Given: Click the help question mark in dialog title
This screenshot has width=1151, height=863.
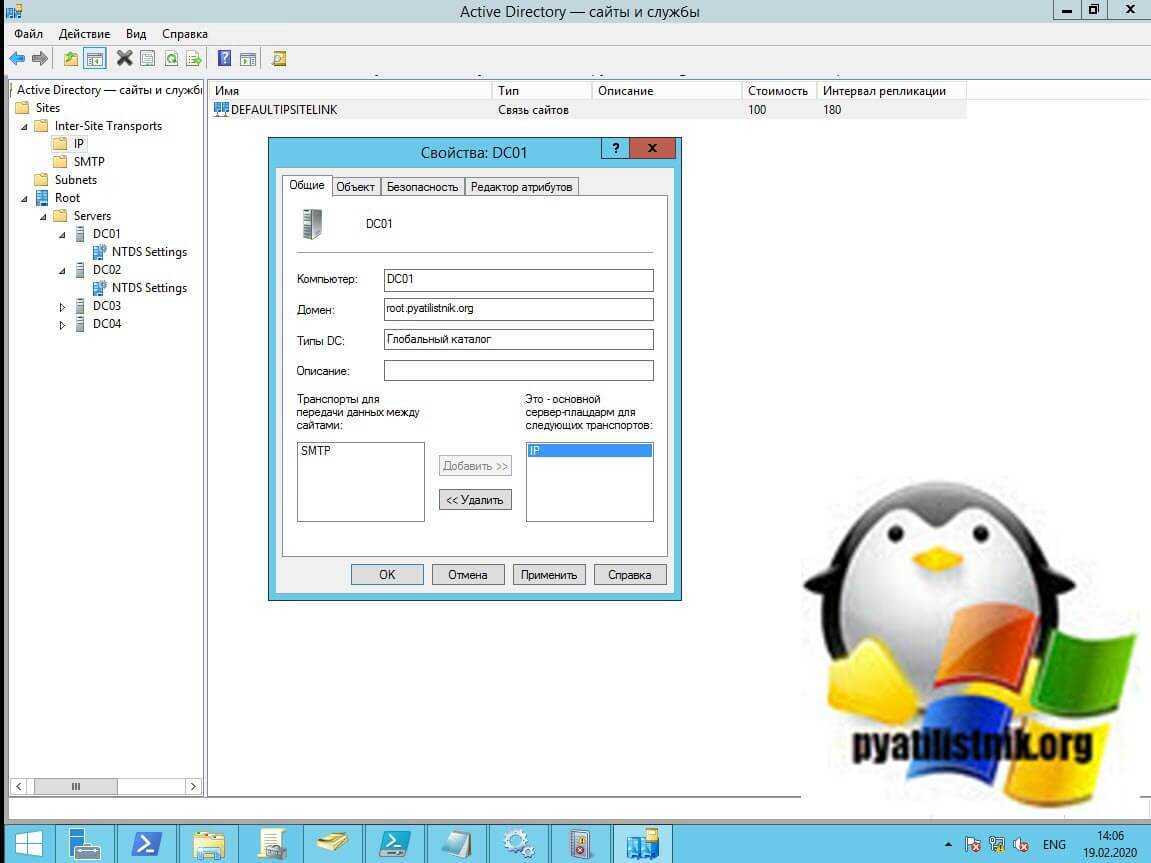Looking at the screenshot, I should tap(614, 149).
